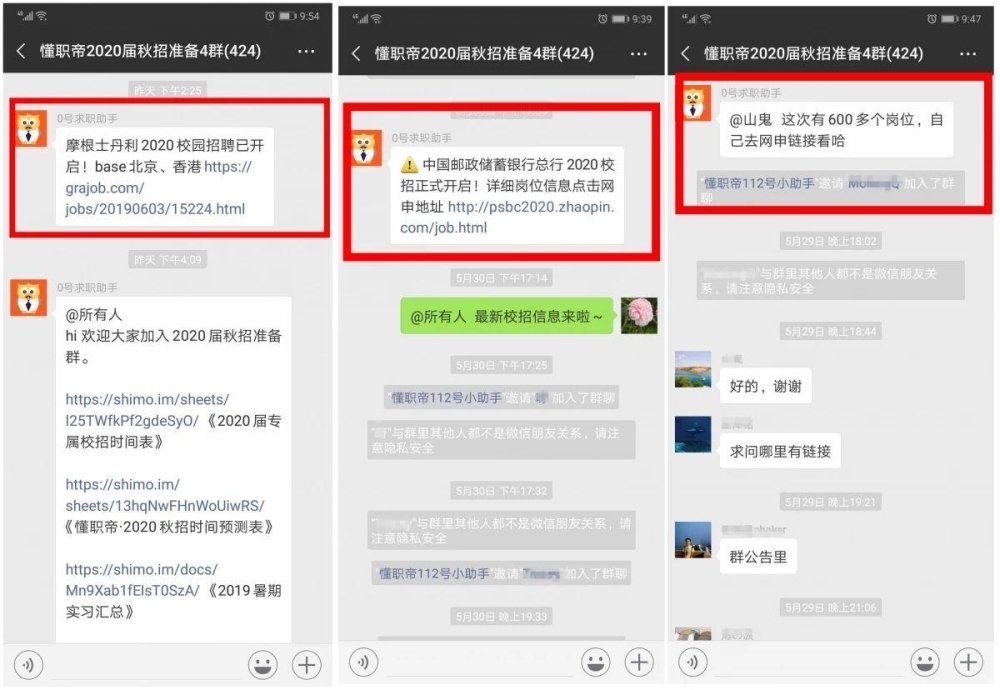Screen dimensions: 1000x690
Task: Tap timestamp 5月30日 下午17:14
Action: (501, 278)
